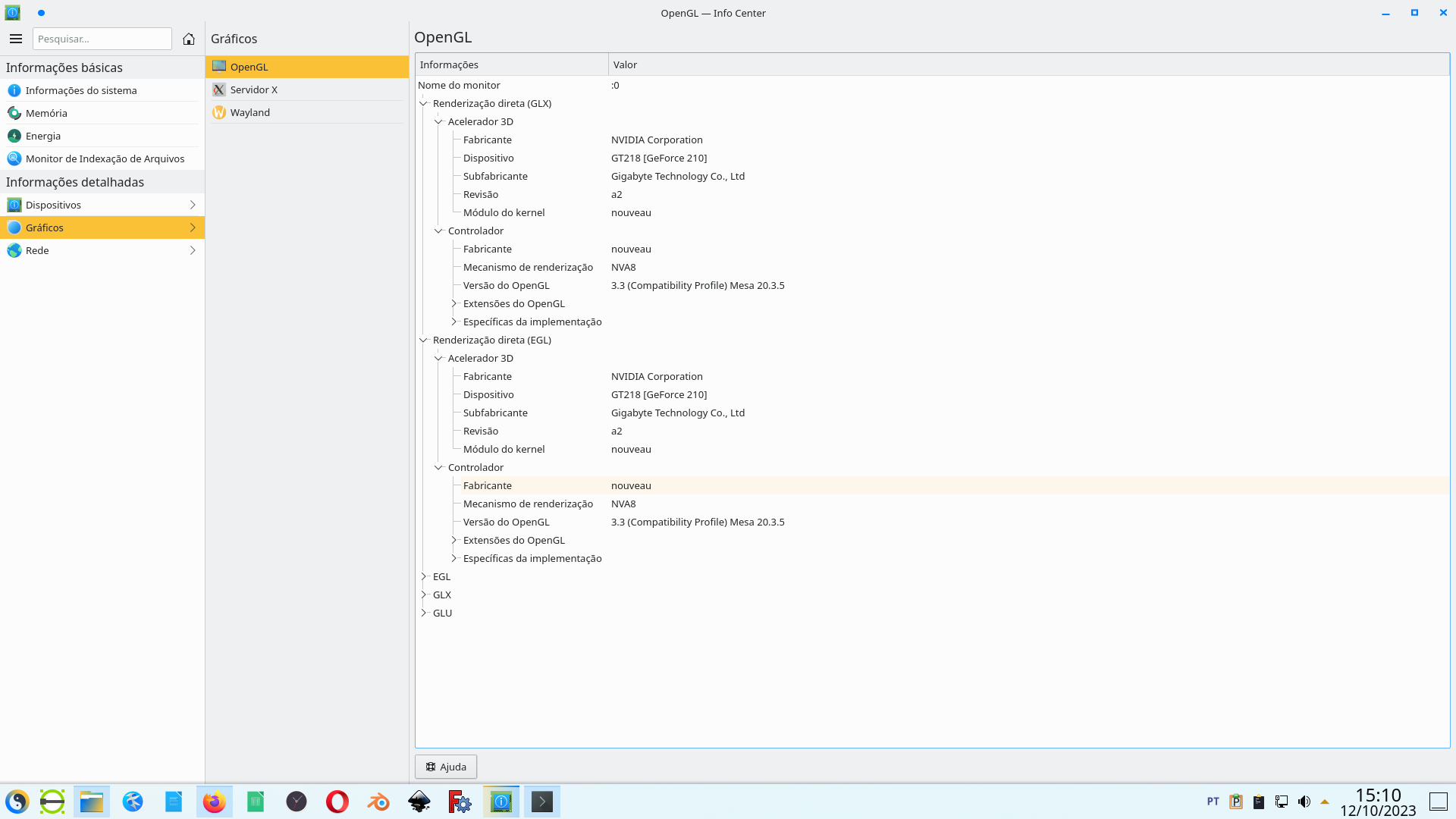Open the dark clipboard tray icon
Viewport: 1456px width, 819px height.
coord(1259,802)
